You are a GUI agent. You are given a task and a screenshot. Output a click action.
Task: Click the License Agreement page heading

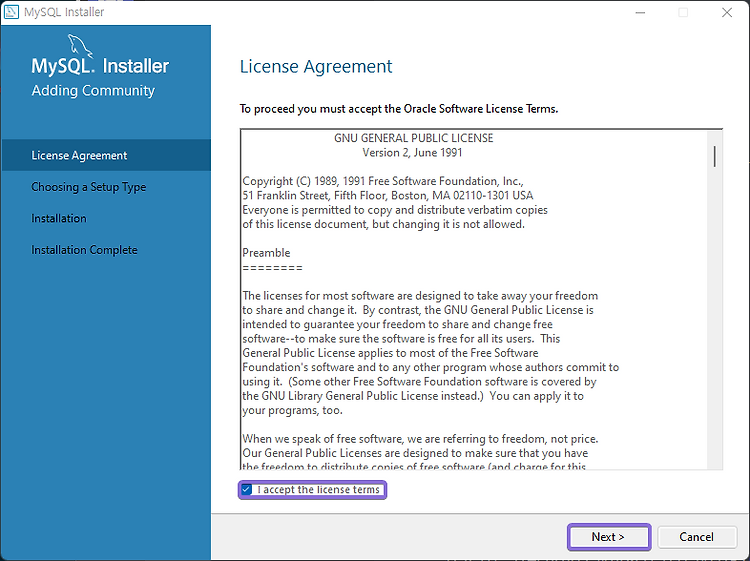point(316,66)
